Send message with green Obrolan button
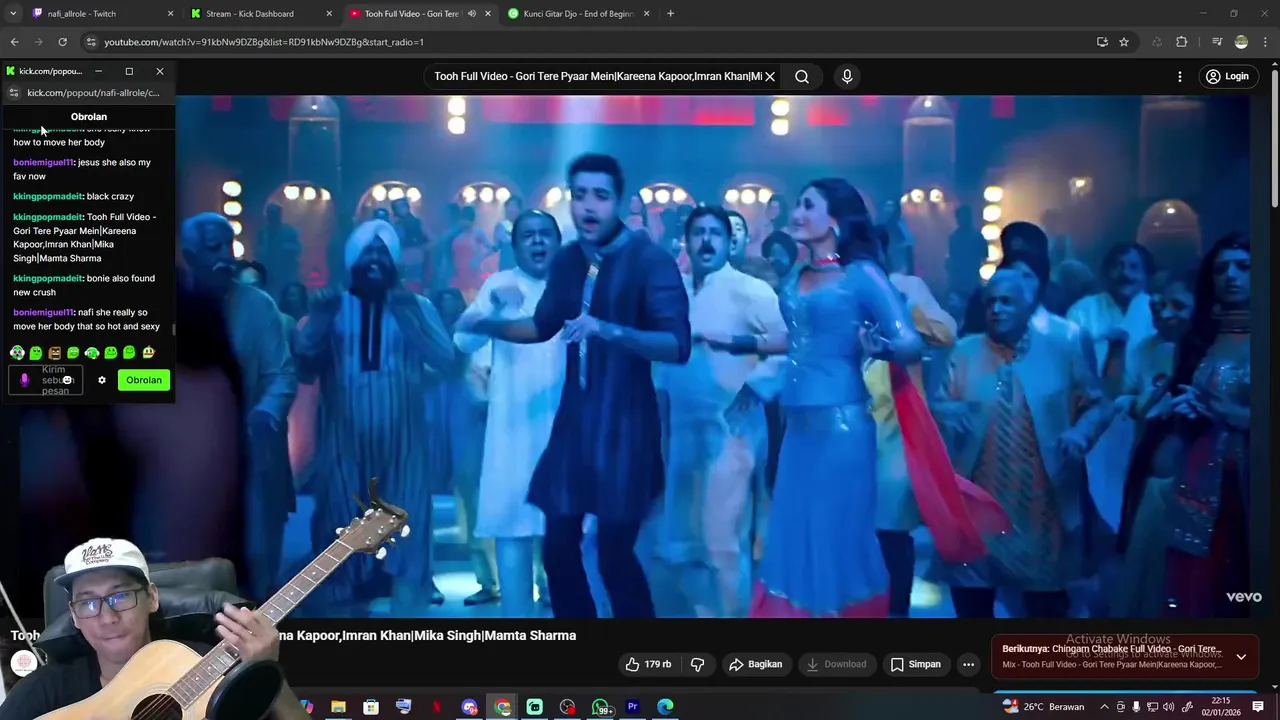Image resolution: width=1280 pixels, height=720 pixels. [144, 380]
